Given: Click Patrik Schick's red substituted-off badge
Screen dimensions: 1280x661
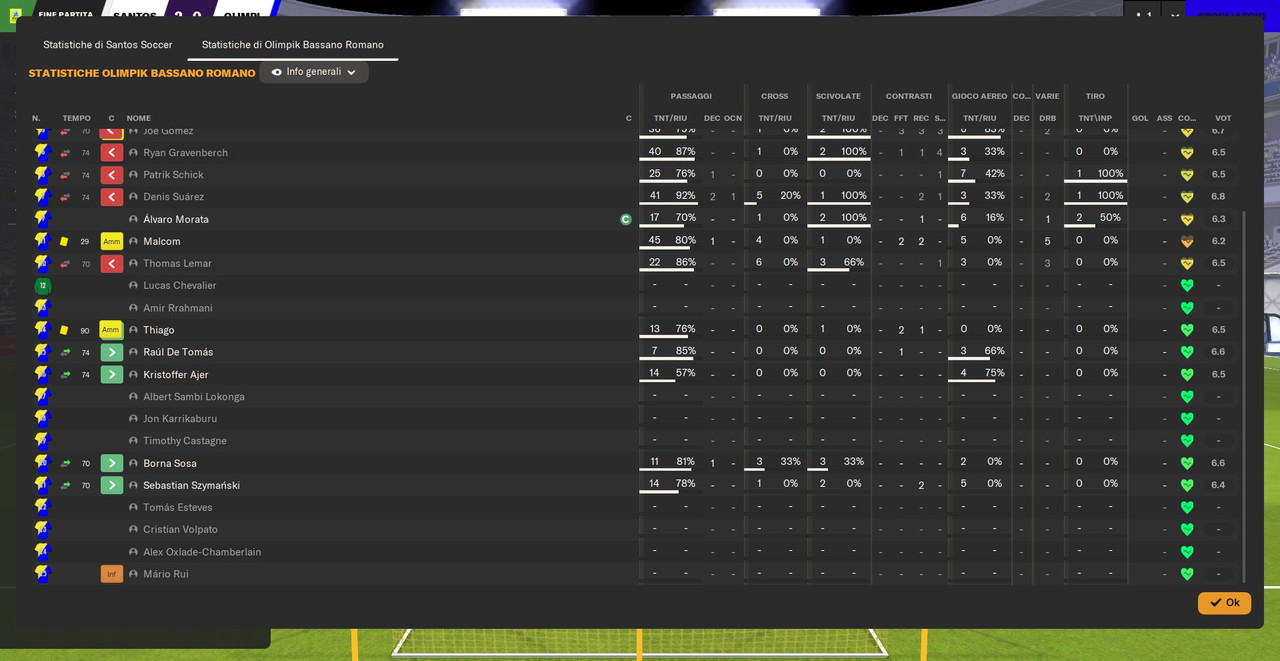Looking at the screenshot, I should pyautogui.click(x=112, y=175).
